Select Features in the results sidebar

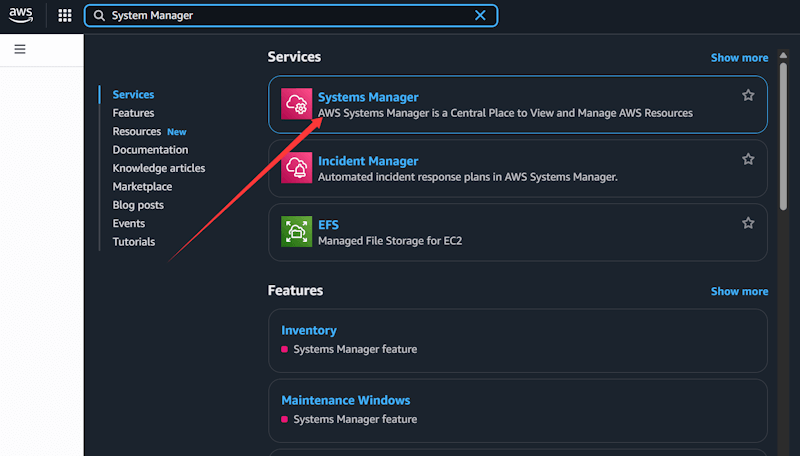(133, 113)
